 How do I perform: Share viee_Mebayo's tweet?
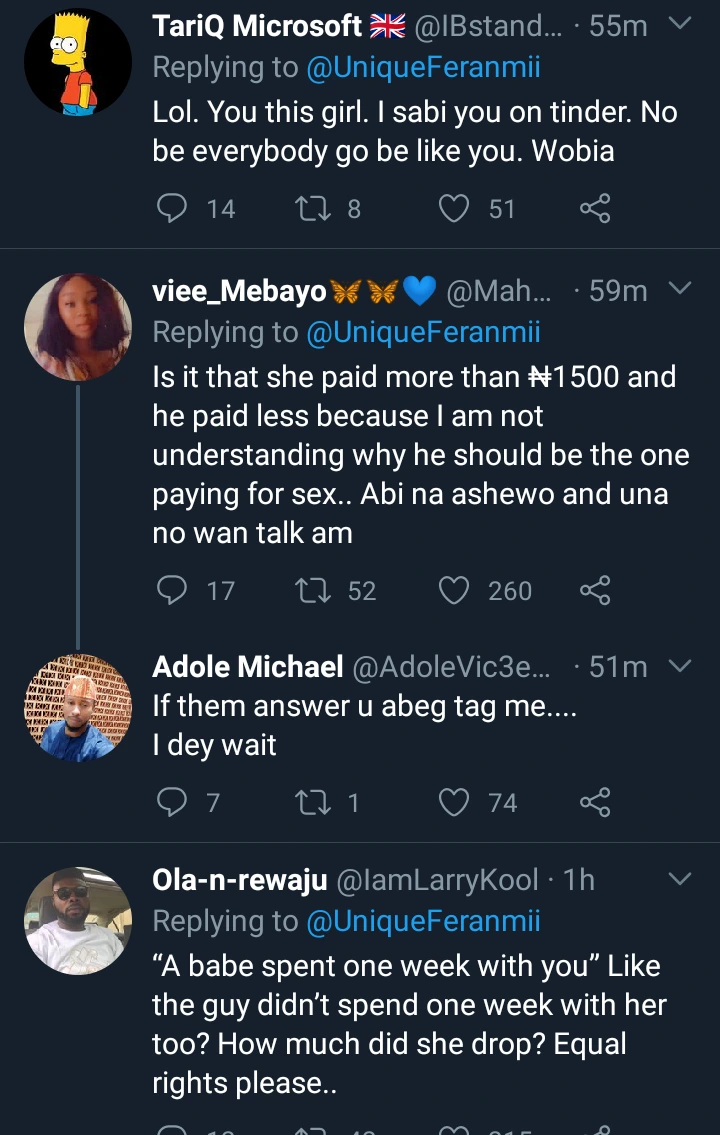(594, 591)
